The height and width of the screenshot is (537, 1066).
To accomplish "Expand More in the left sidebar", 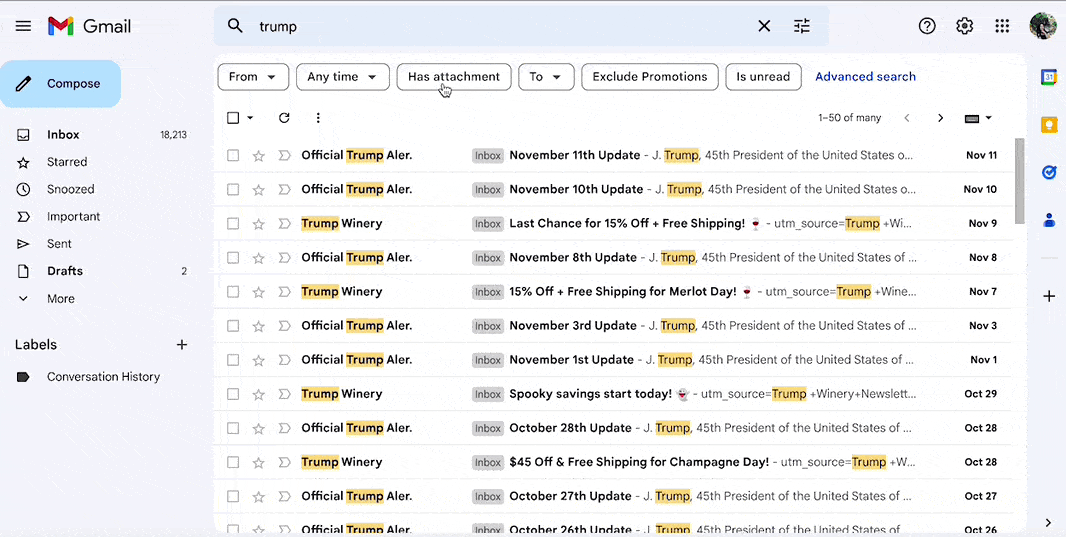I will [x=60, y=299].
